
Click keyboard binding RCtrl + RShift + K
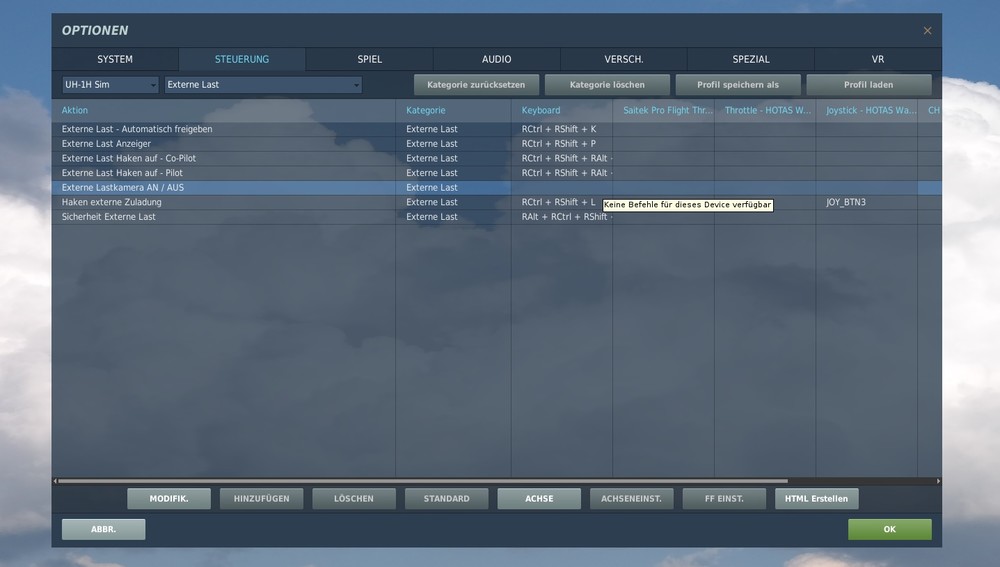tap(562, 129)
